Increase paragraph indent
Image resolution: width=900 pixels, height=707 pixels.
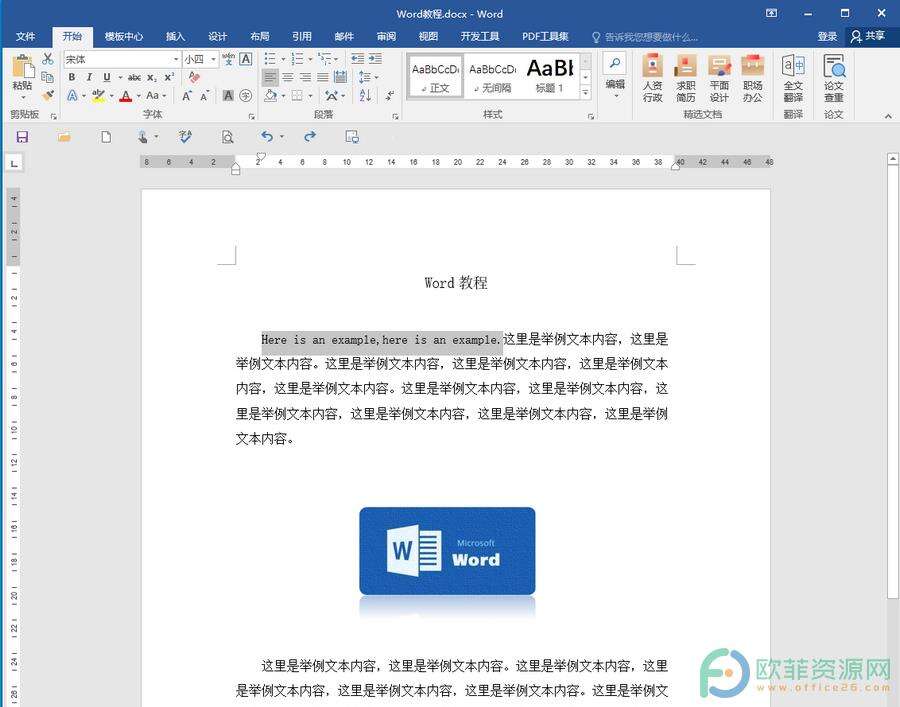click(375, 59)
